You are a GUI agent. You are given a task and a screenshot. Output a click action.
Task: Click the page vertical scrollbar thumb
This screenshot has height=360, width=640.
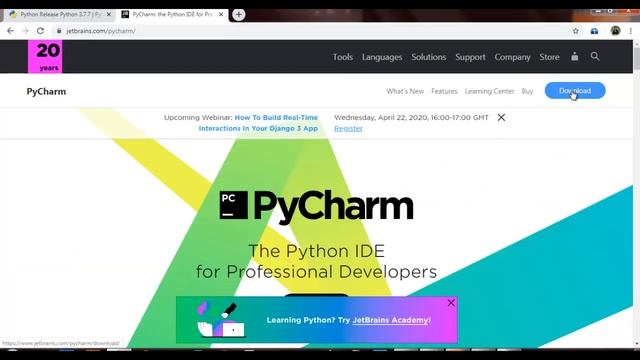[636, 58]
